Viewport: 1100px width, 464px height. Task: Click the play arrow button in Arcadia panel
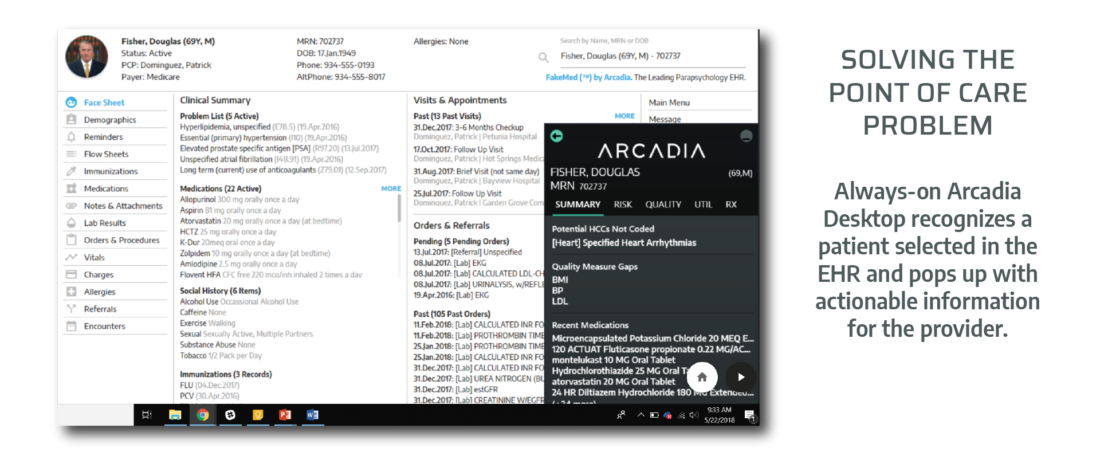[x=741, y=377]
